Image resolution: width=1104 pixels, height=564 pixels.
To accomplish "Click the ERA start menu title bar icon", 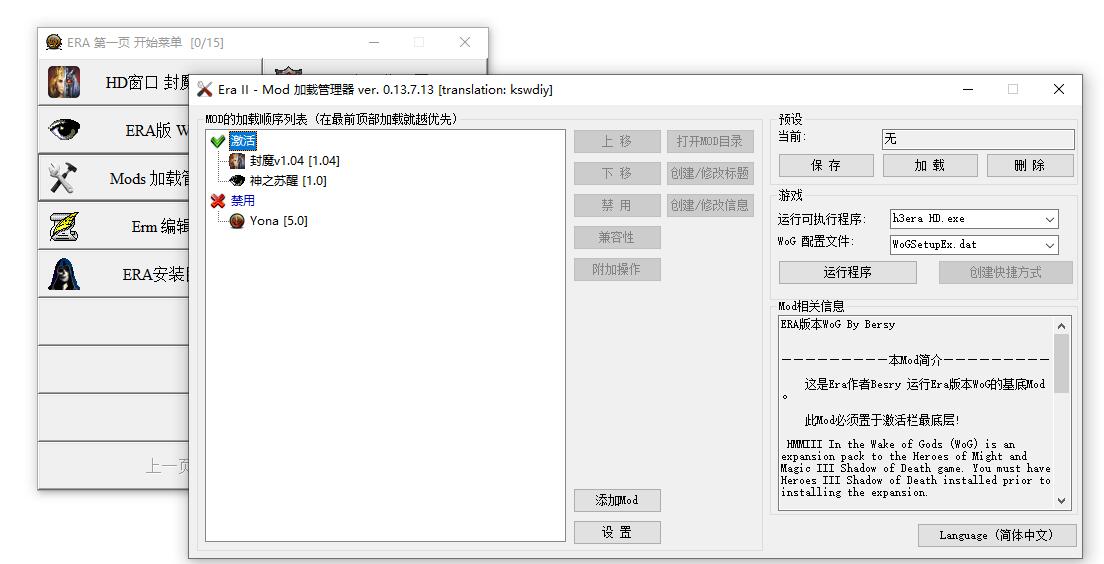I will point(54,42).
